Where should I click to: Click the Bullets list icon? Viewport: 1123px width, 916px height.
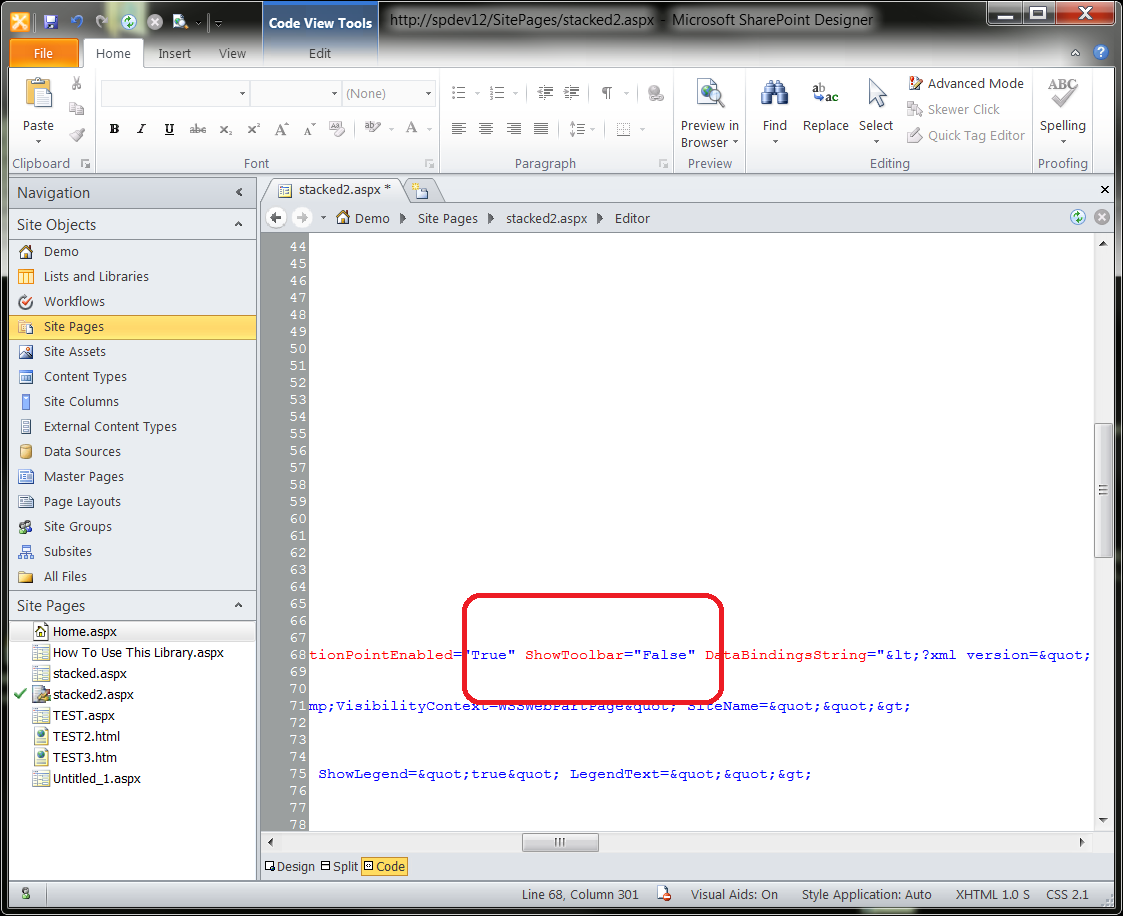coord(459,93)
